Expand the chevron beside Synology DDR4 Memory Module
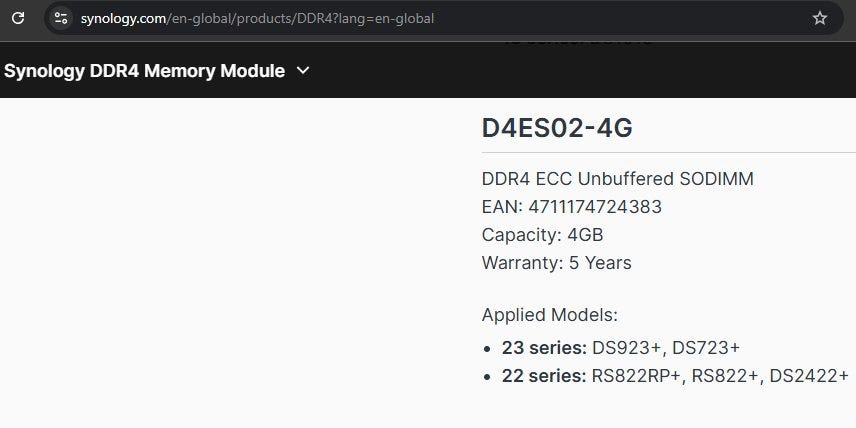The height and width of the screenshot is (428, 856). click(304, 71)
